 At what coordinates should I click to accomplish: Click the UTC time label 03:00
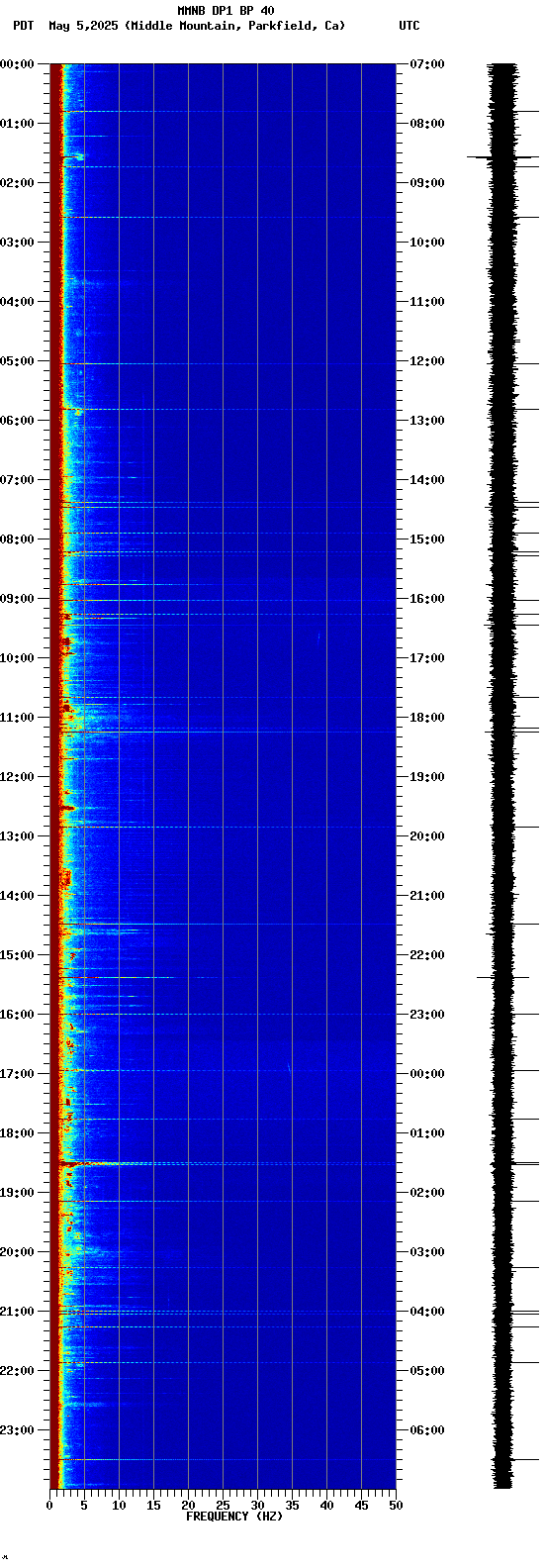pos(427,1252)
